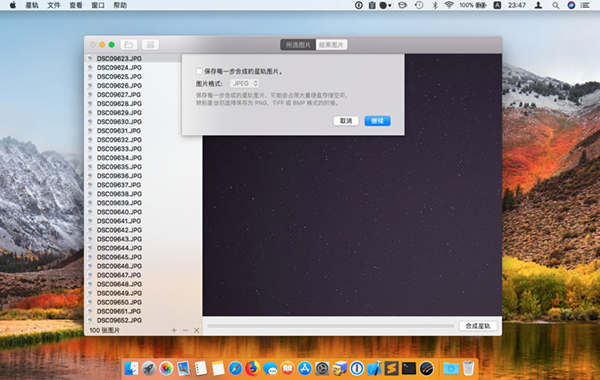Click the 取消 button in dialog
The image size is (600, 380).
[x=346, y=121]
